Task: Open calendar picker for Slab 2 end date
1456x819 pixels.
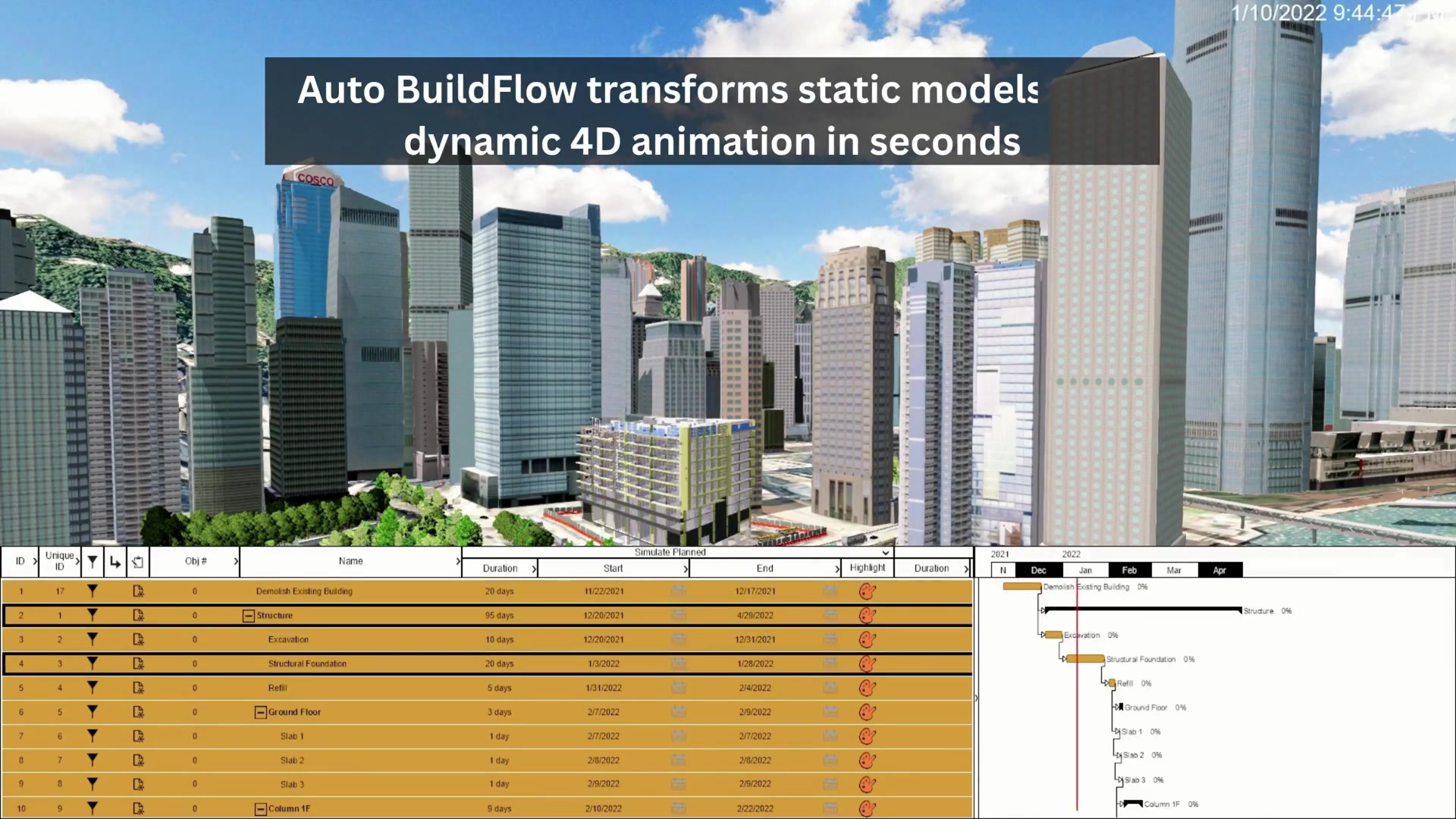Action: [830, 759]
